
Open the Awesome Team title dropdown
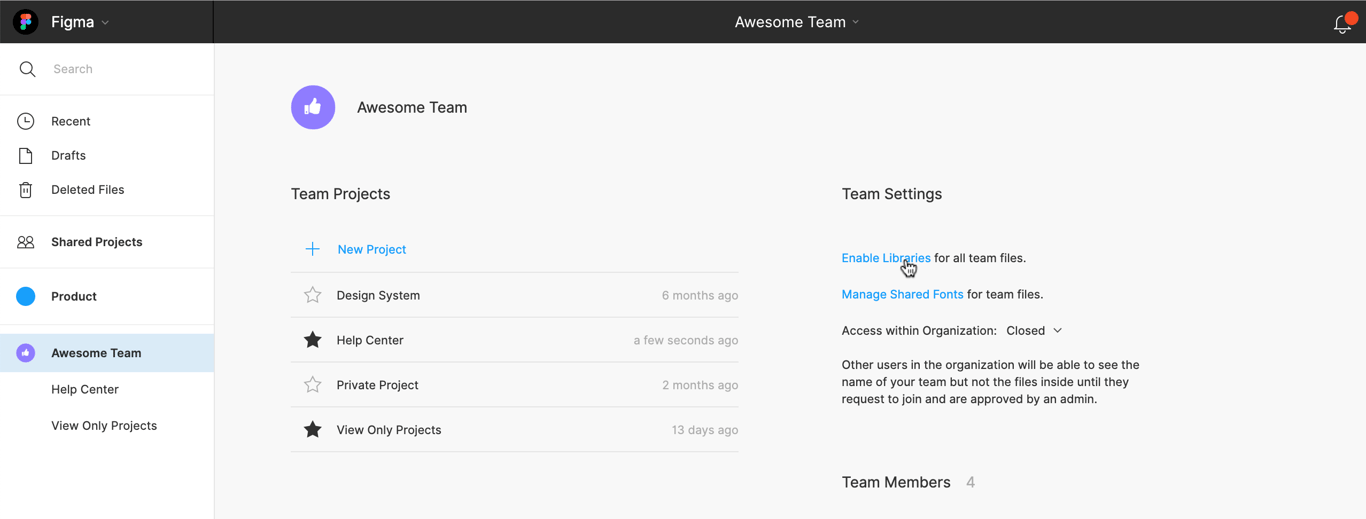[855, 22]
